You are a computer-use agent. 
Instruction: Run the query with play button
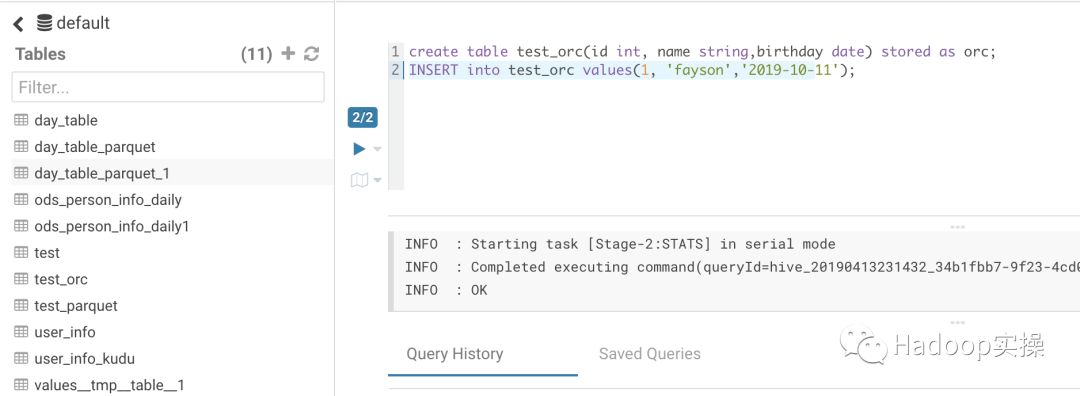[x=359, y=149]
